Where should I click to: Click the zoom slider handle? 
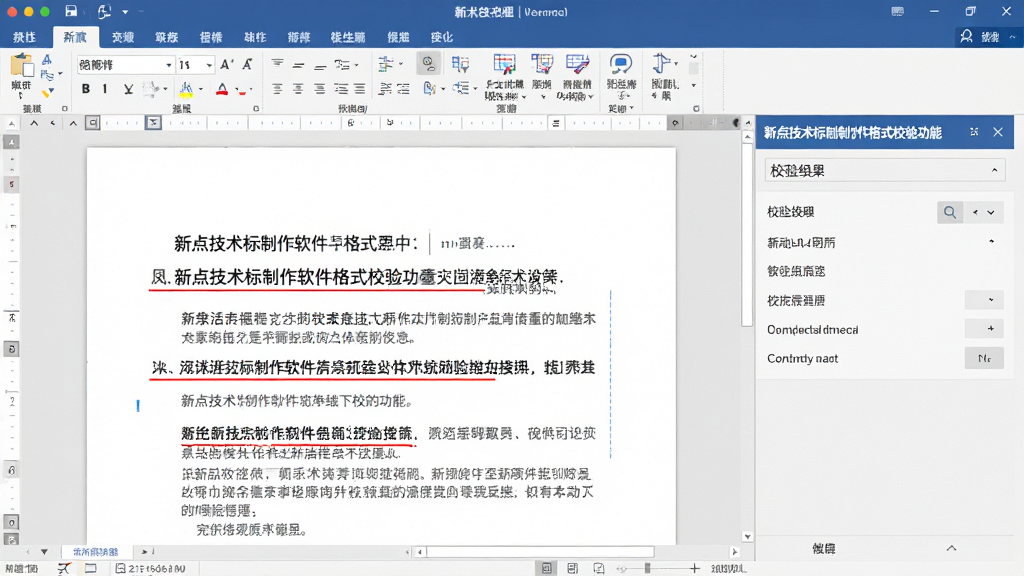647,569
